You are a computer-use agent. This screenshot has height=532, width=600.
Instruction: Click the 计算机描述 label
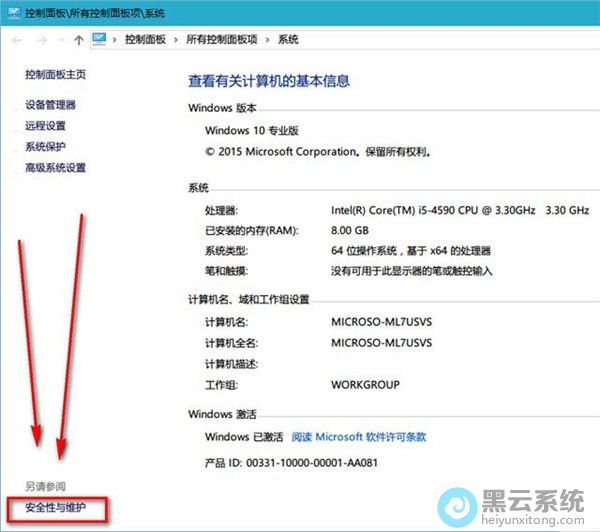232,364
